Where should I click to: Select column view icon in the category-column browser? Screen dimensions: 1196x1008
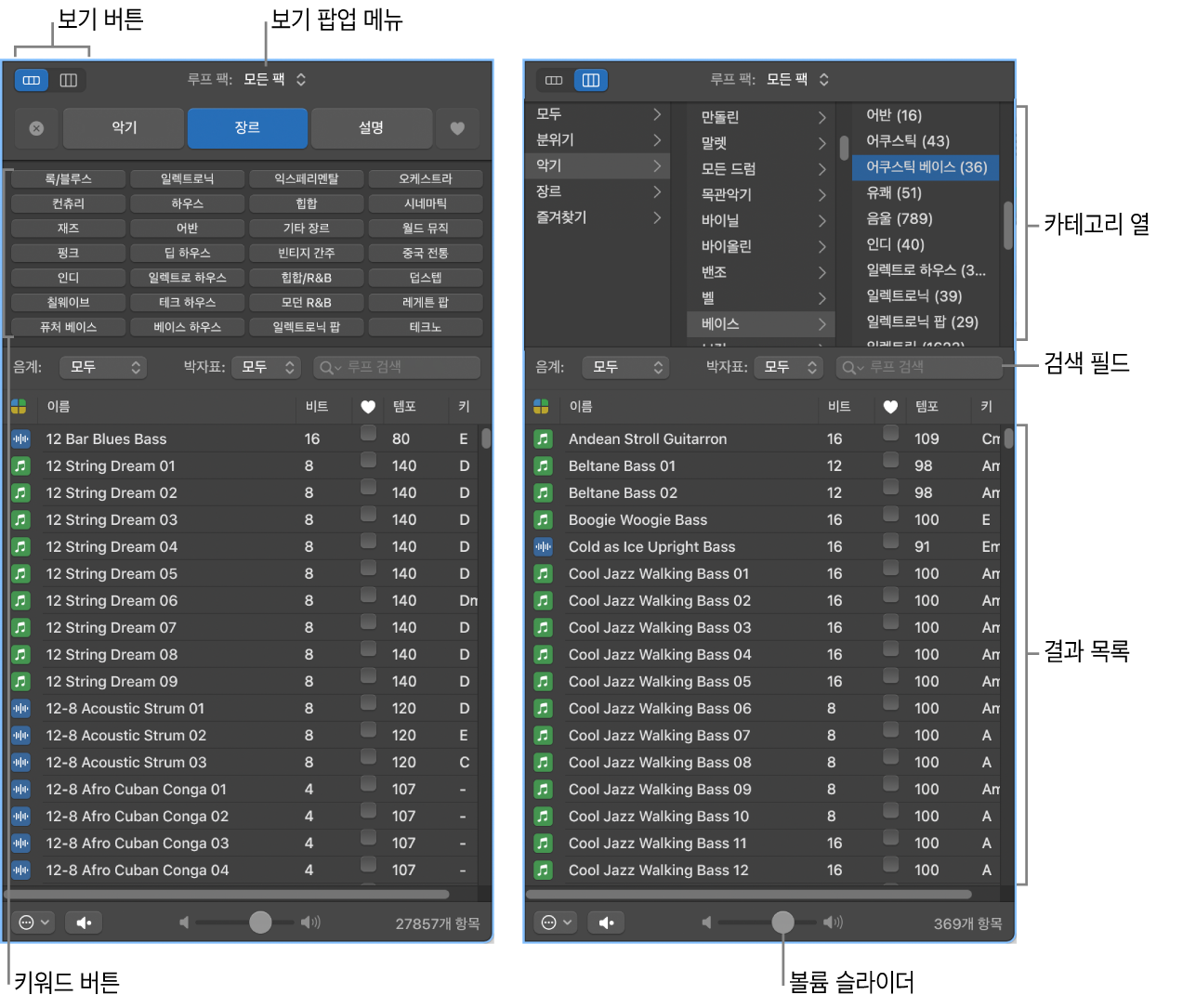click(591, 80)
